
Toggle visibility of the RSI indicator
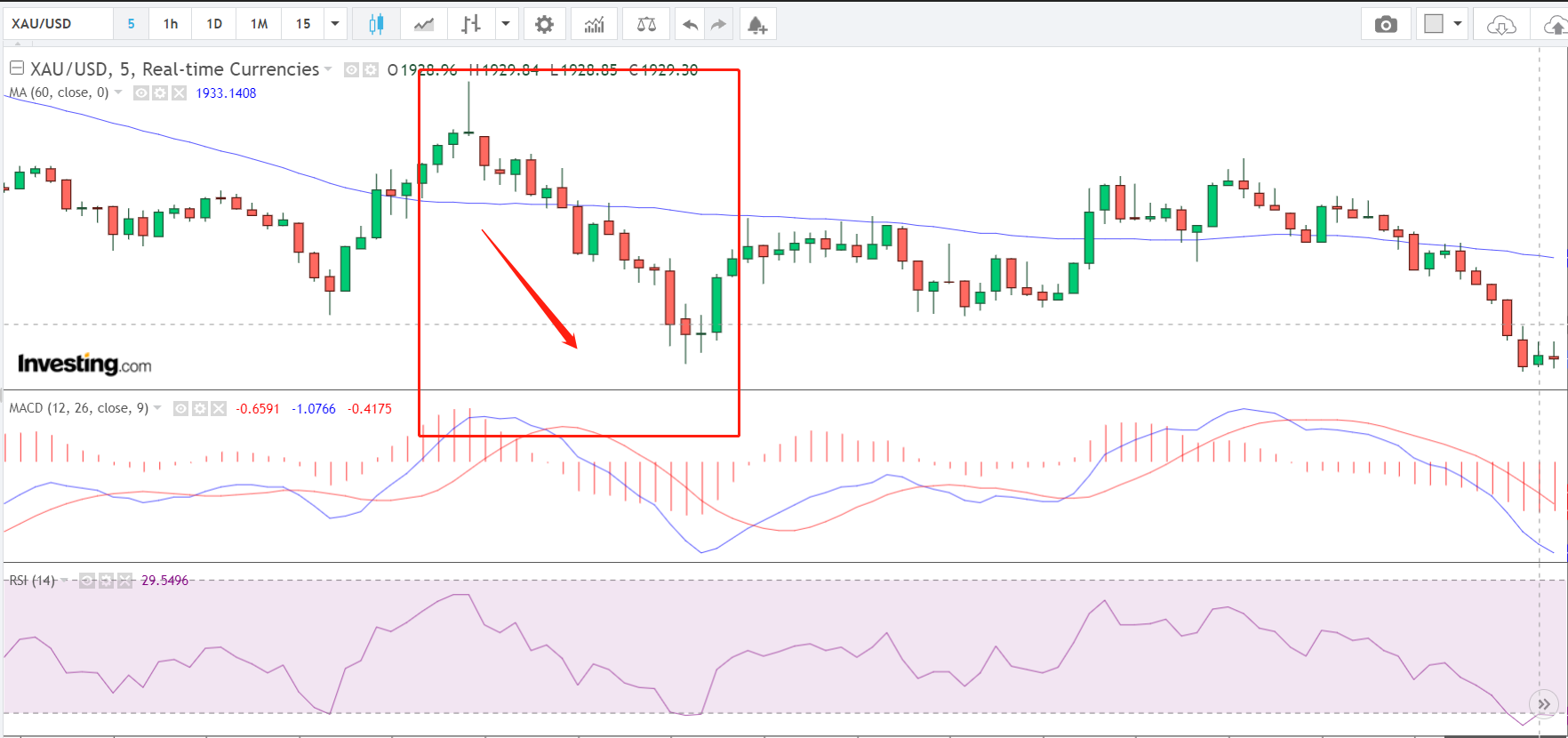coord(87,581)
